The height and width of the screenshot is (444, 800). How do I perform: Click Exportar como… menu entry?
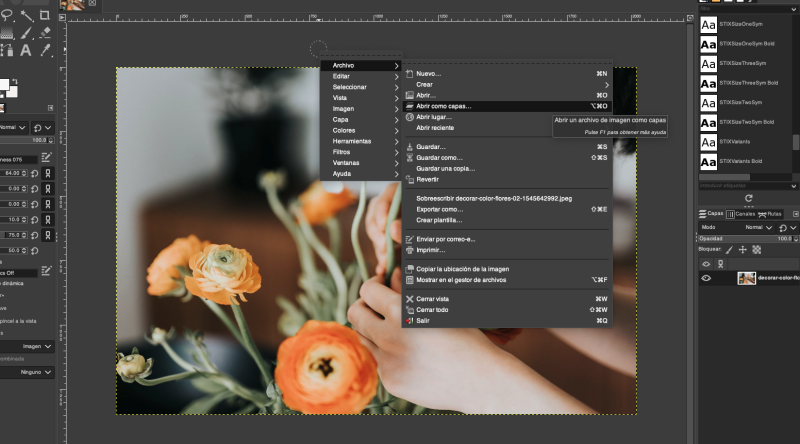click(440, 209)
